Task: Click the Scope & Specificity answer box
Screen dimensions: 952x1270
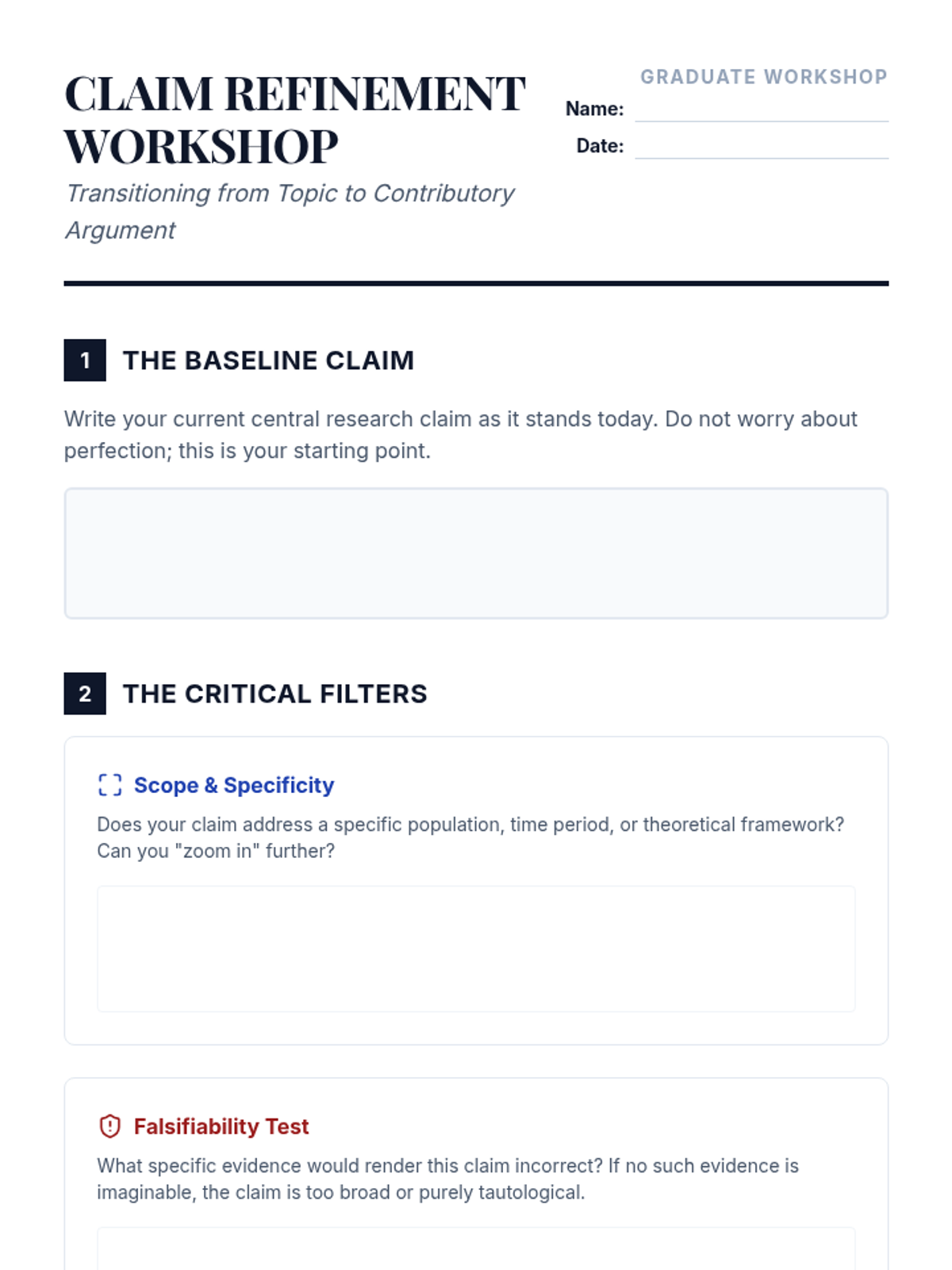Action: tap(476, 949)
